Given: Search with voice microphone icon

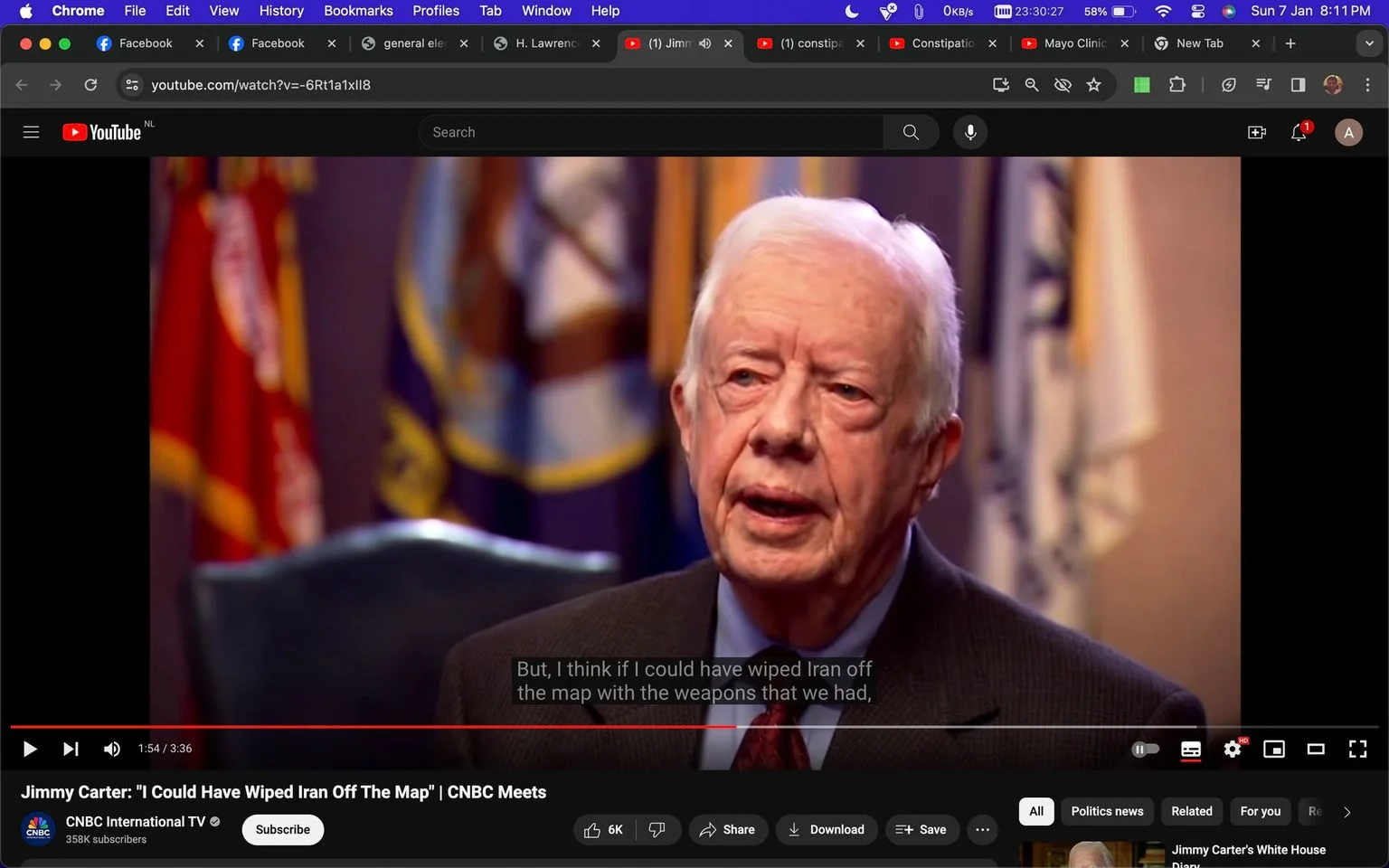Looking at the screenshot, I should 970,132.
